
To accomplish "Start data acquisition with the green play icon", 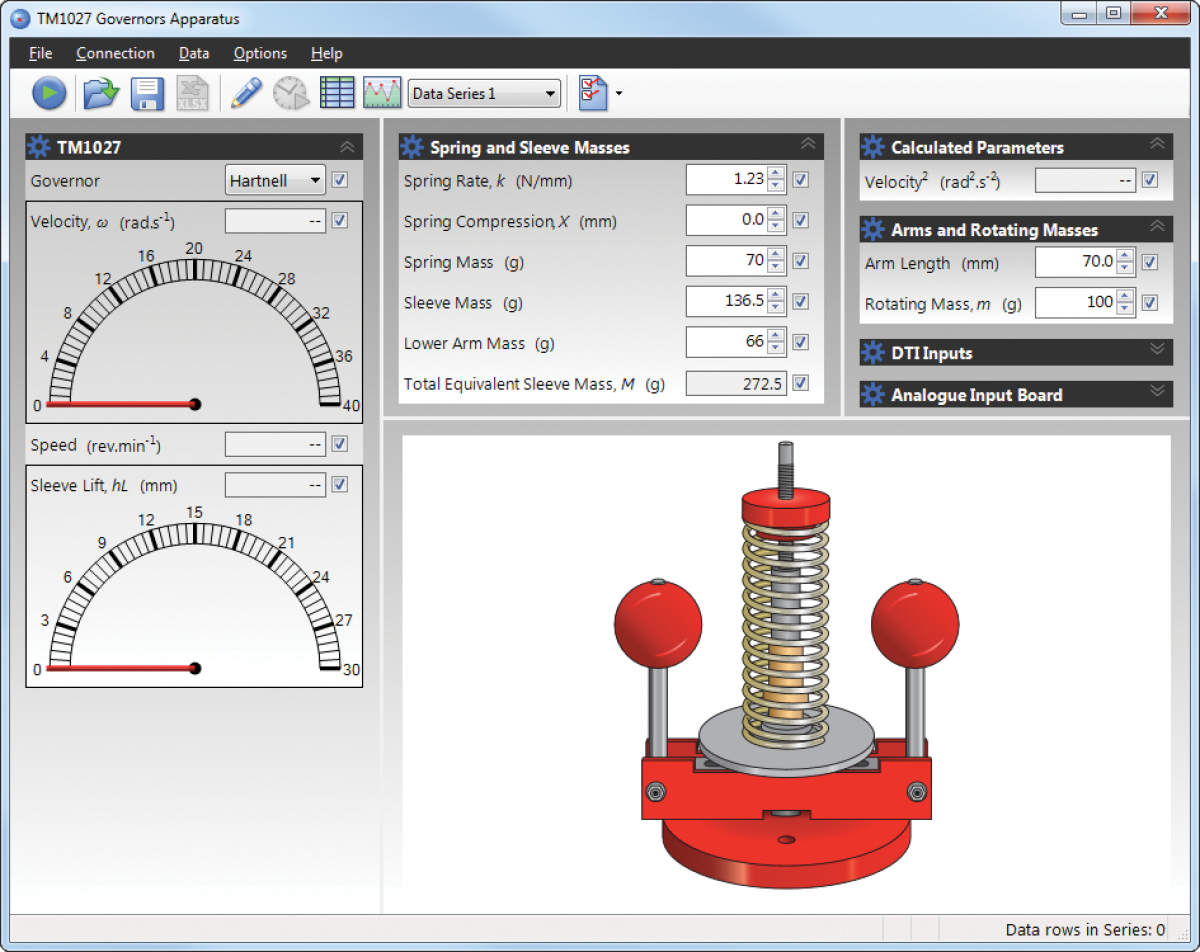I will (49, 93).
